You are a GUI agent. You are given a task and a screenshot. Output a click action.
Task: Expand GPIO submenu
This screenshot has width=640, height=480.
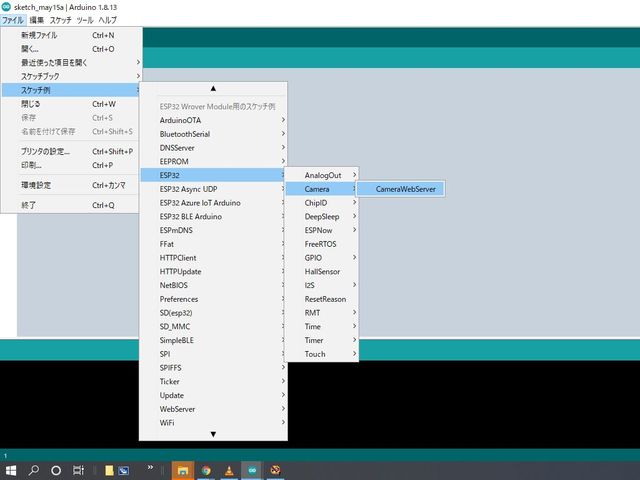322,258
